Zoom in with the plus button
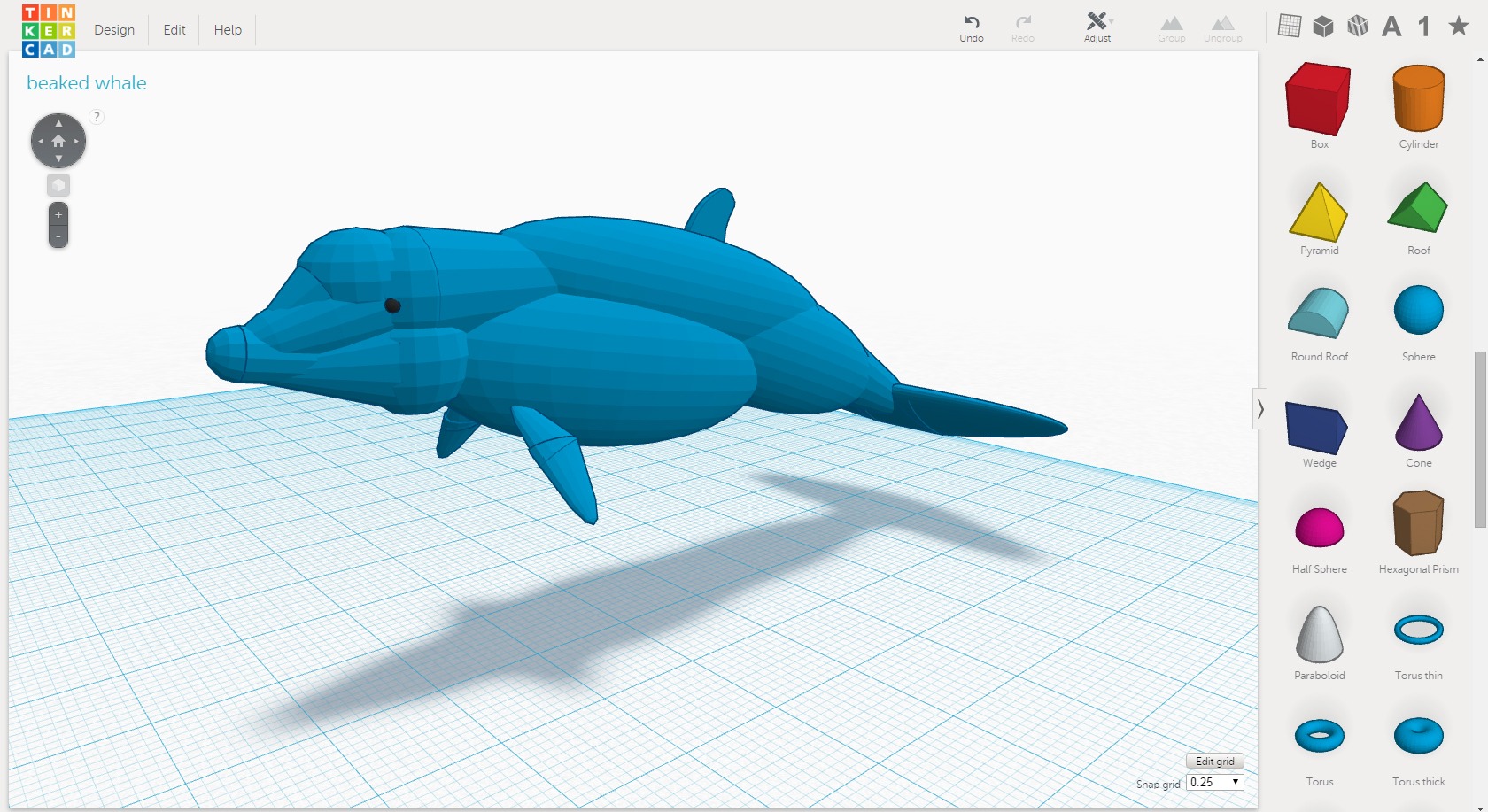The width and height of the screenshot is (1488, 812). click(x=58, y=214)
